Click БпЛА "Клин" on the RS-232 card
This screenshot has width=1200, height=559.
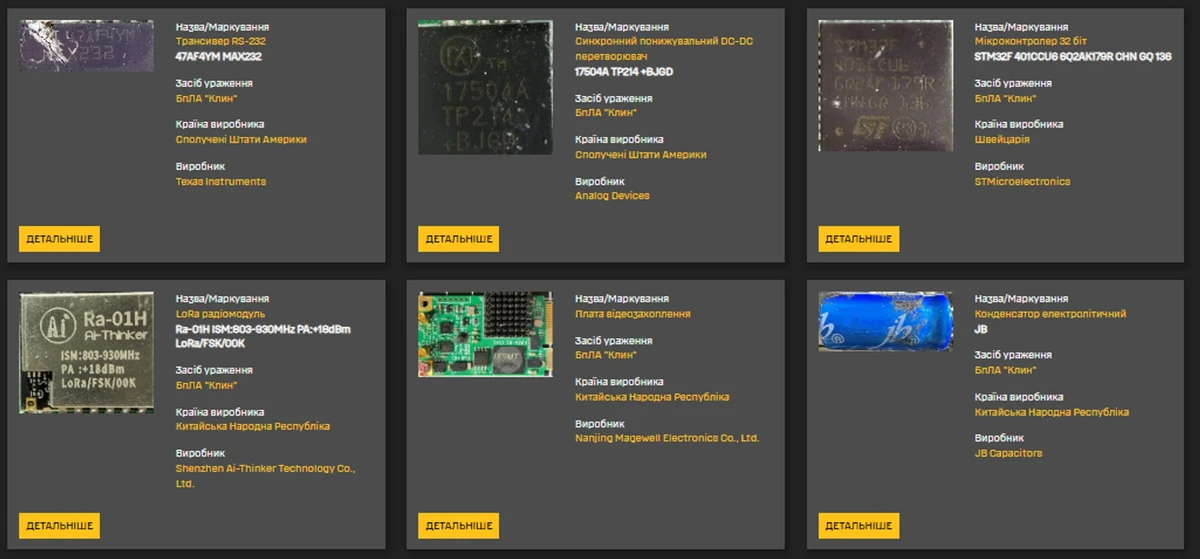point(205,98)
